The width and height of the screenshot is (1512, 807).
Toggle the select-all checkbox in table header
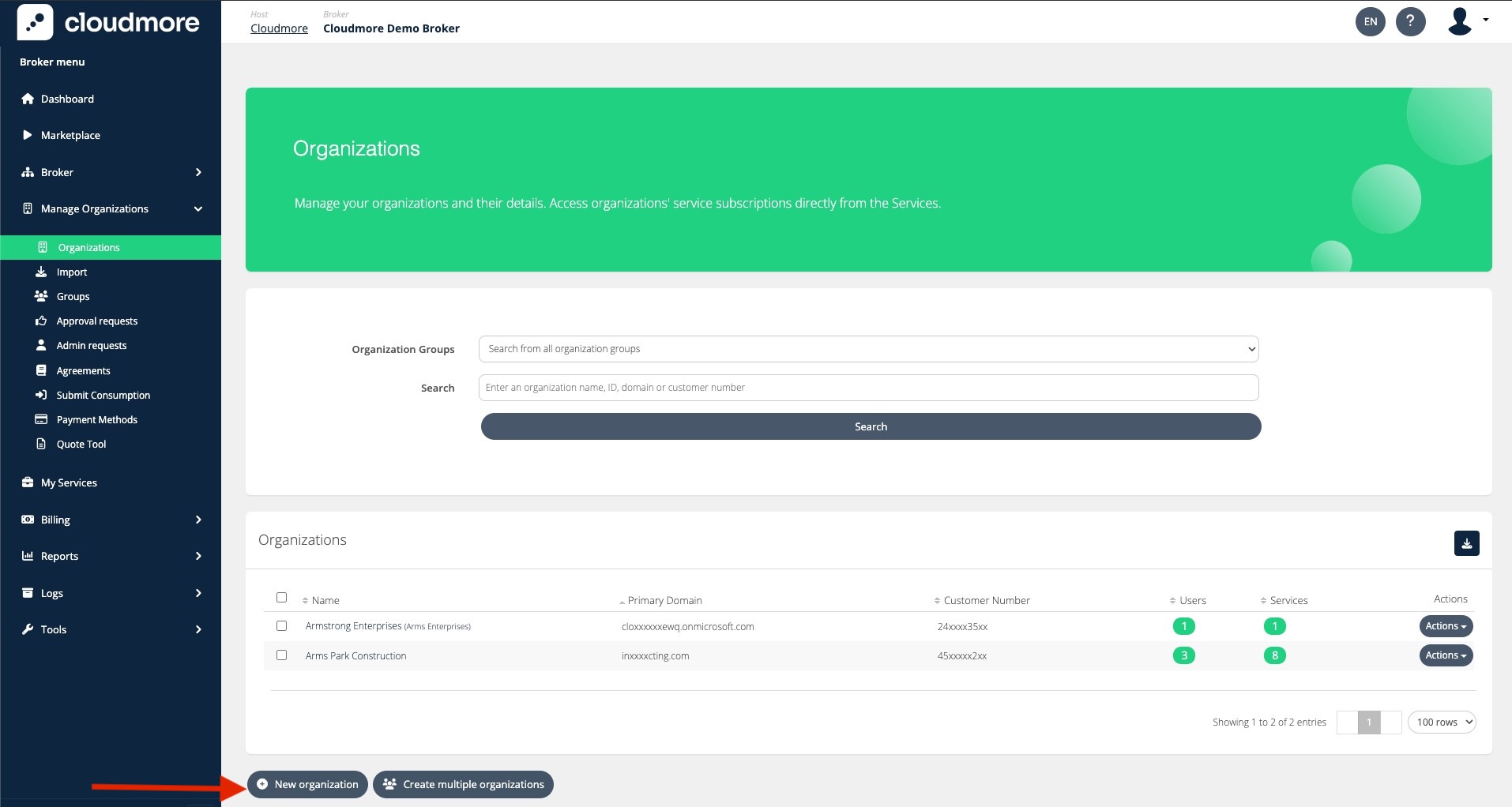click(281, 598)
